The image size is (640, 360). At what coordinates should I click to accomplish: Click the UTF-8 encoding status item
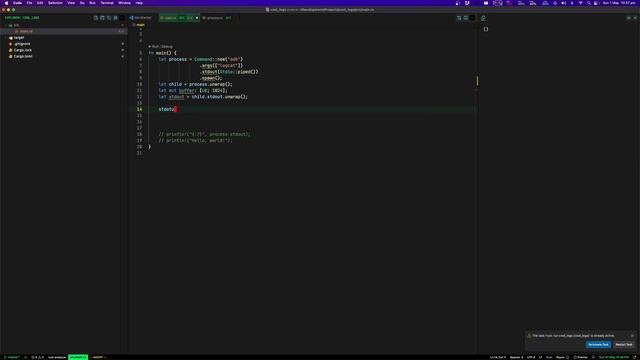tap(531, 358)
